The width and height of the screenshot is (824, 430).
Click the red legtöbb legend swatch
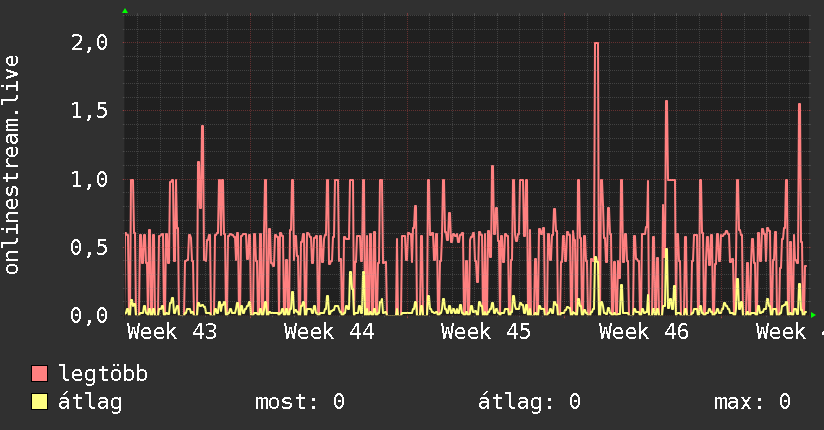point(39,373)
